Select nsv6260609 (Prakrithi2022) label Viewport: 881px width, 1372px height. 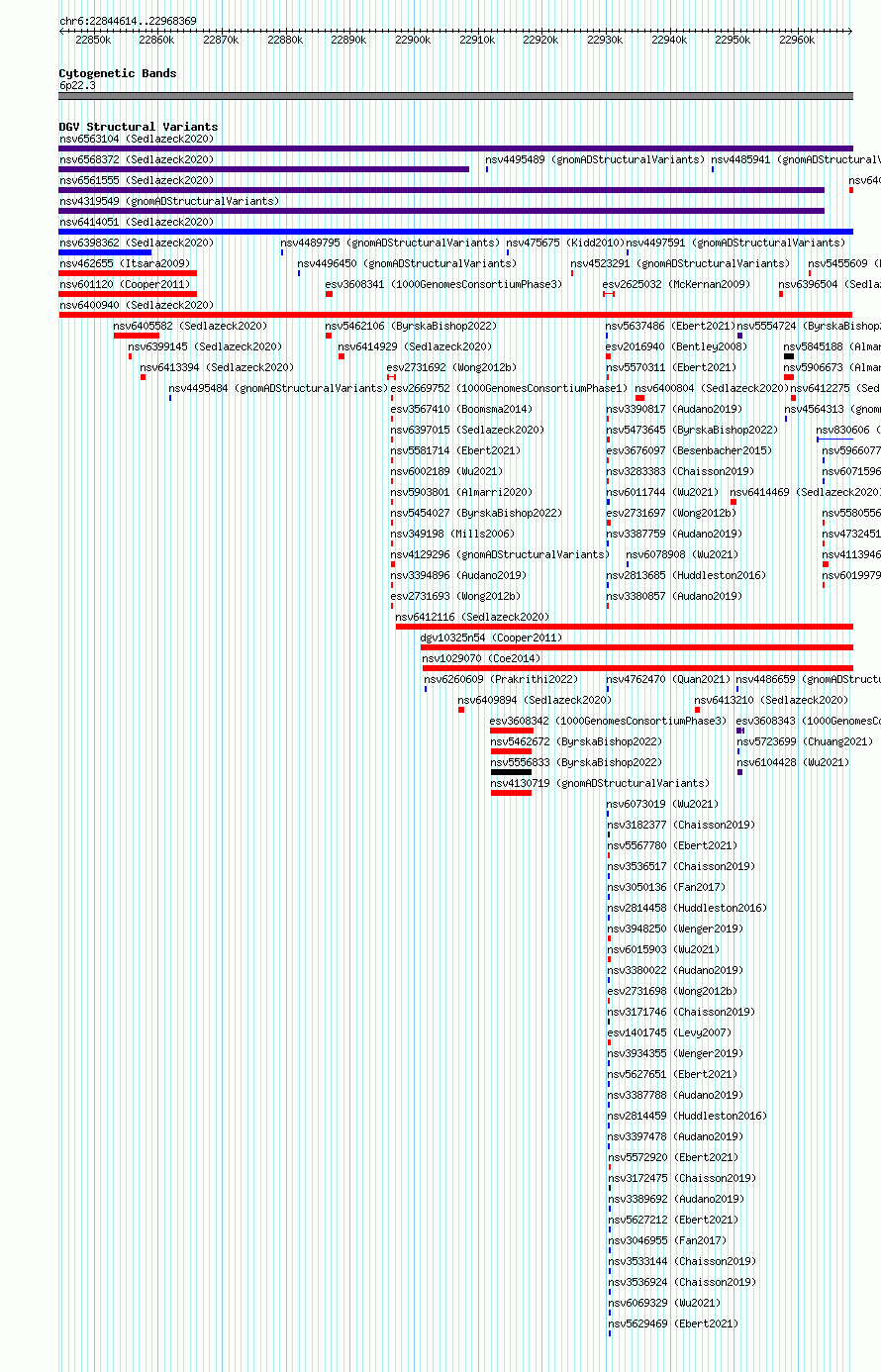coord(501,679)
